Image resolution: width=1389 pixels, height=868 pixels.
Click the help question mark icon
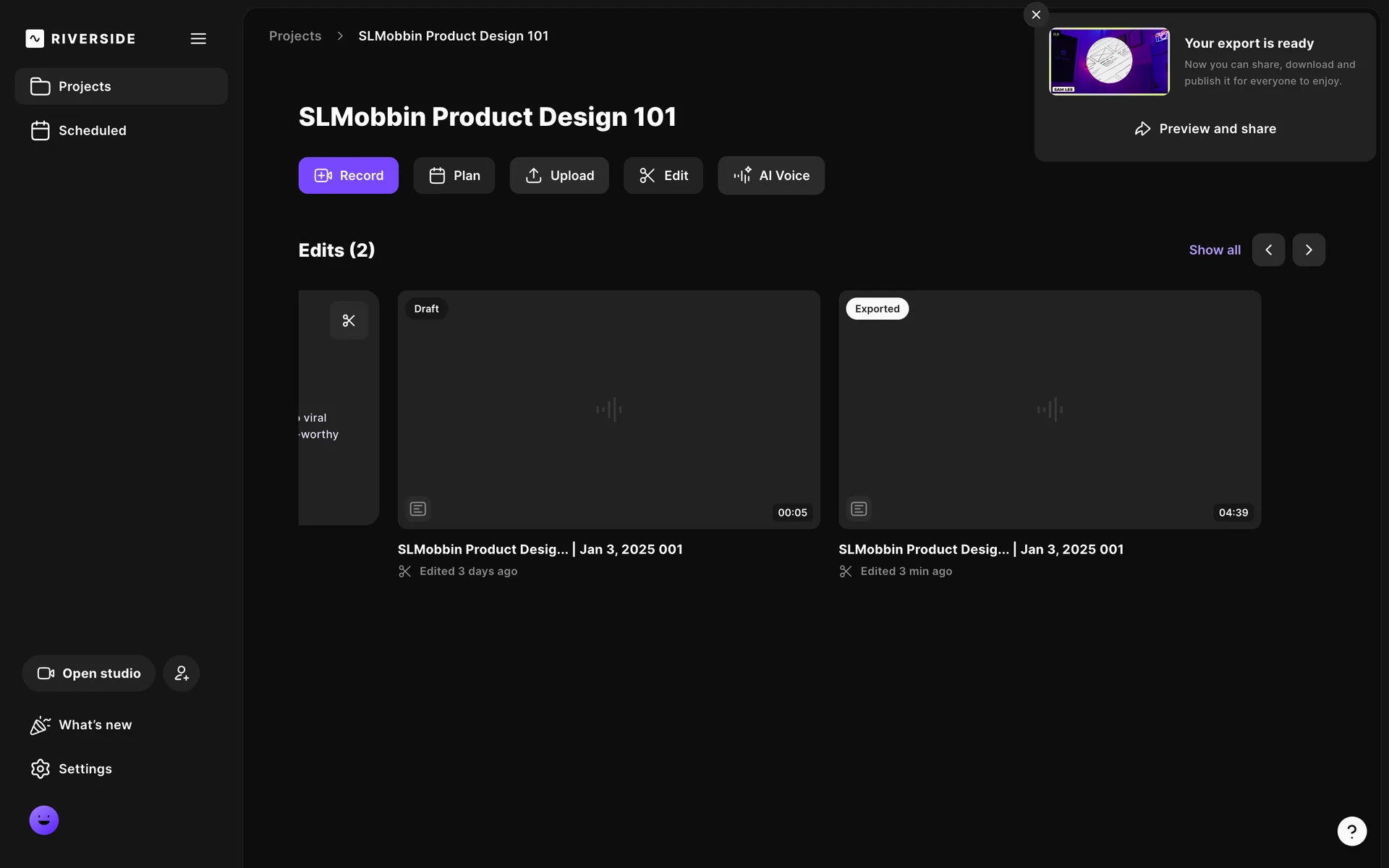click(1351, 831)
